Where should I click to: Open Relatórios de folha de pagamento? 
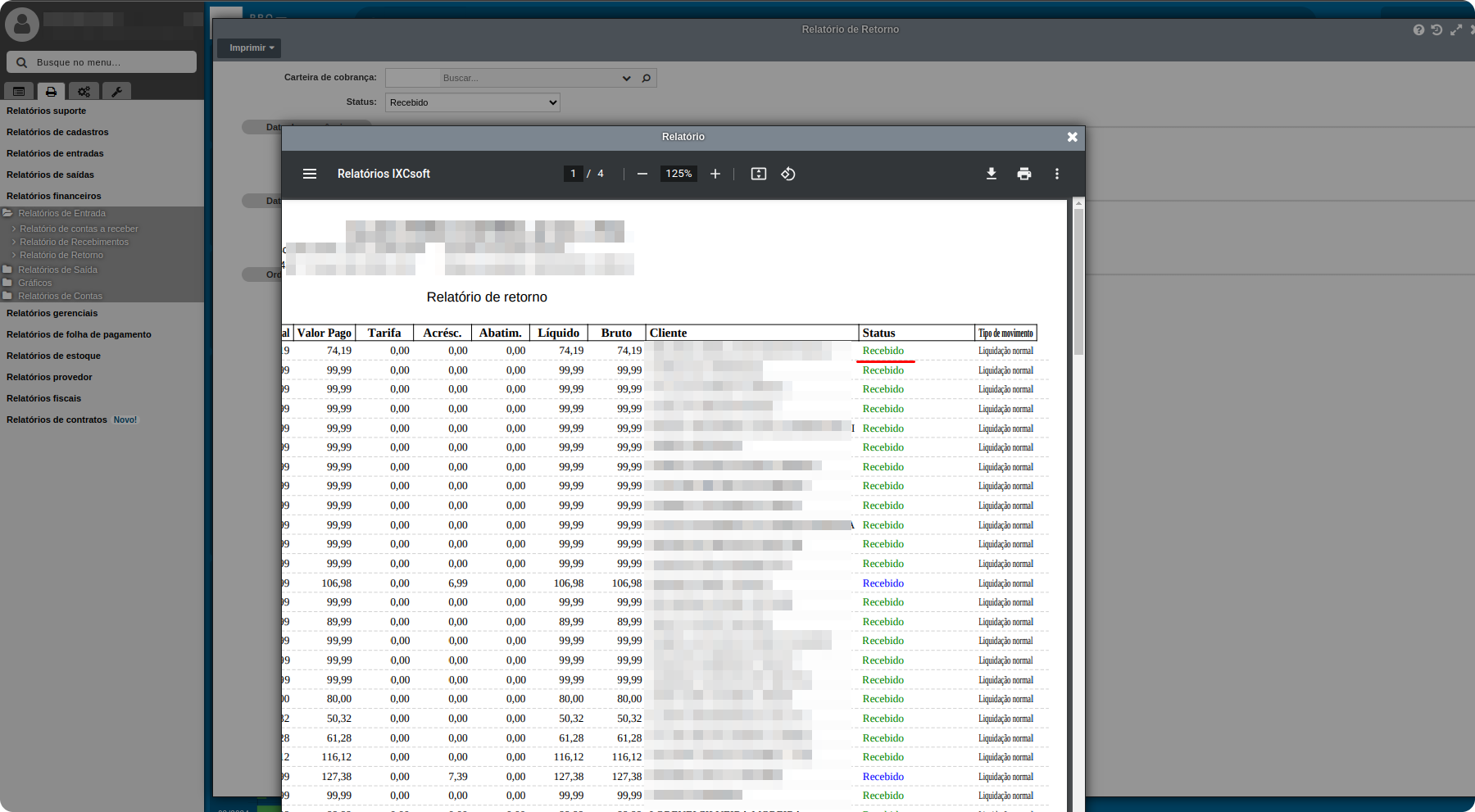click(79, 334)
